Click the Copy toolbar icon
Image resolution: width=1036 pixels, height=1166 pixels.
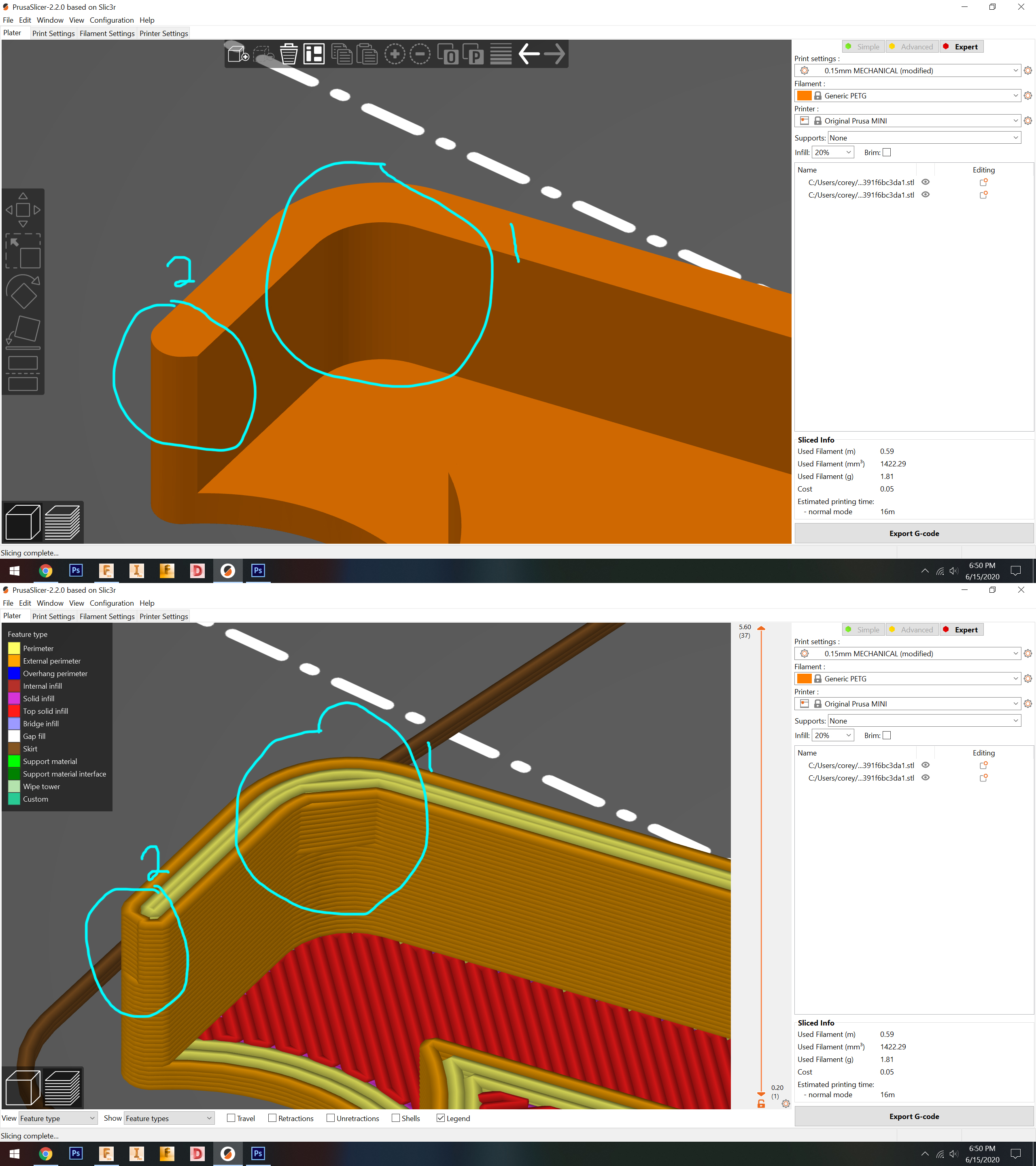(x=342, y=54)
